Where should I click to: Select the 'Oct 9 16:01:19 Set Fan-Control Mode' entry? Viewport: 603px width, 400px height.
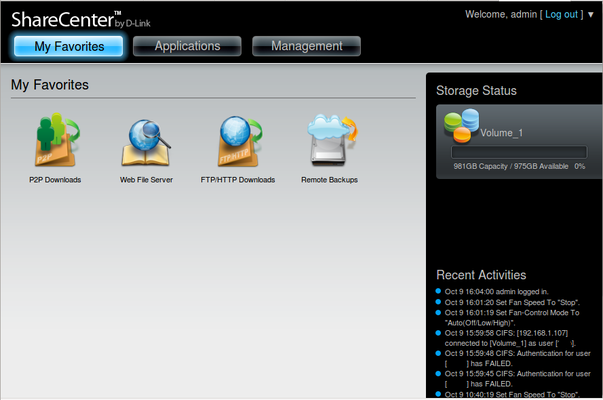pyautogui.click(x=512, y=318)
